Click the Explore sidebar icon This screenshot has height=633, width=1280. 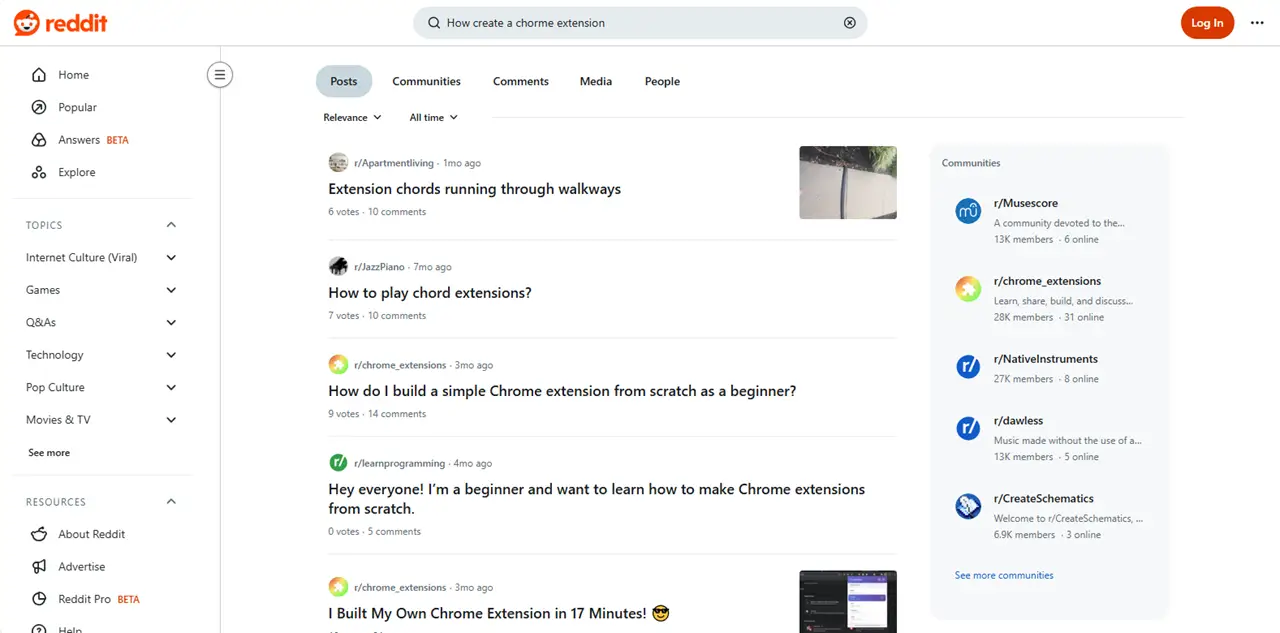pyautogui.click(x=39, y=172)
